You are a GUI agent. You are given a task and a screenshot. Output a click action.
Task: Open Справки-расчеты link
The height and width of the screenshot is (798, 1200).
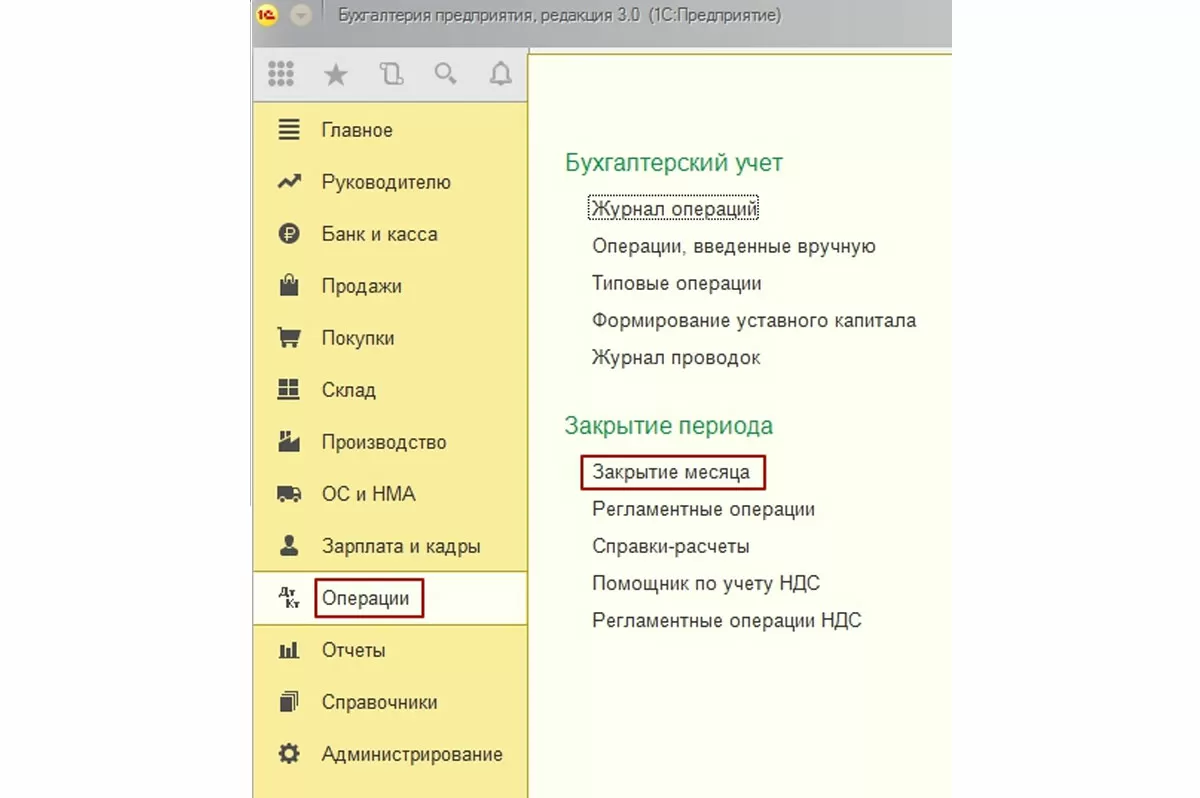coord(671,546)
